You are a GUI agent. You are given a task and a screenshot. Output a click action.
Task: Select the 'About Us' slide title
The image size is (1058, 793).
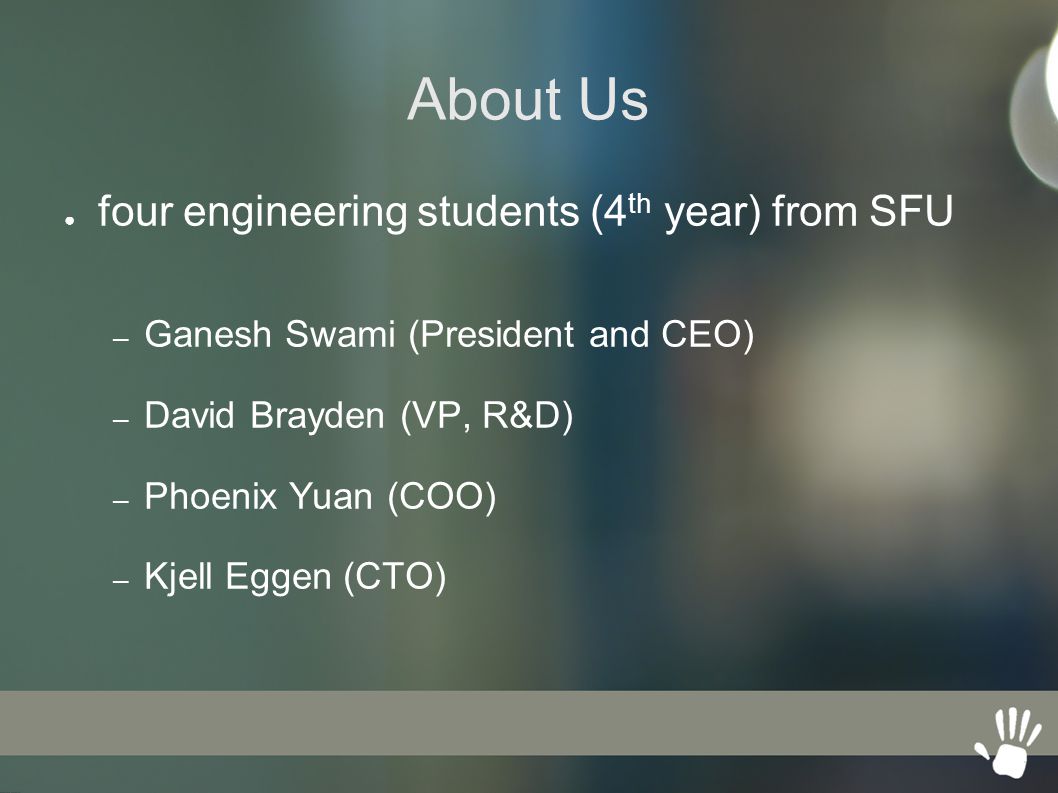pos(528,99)
